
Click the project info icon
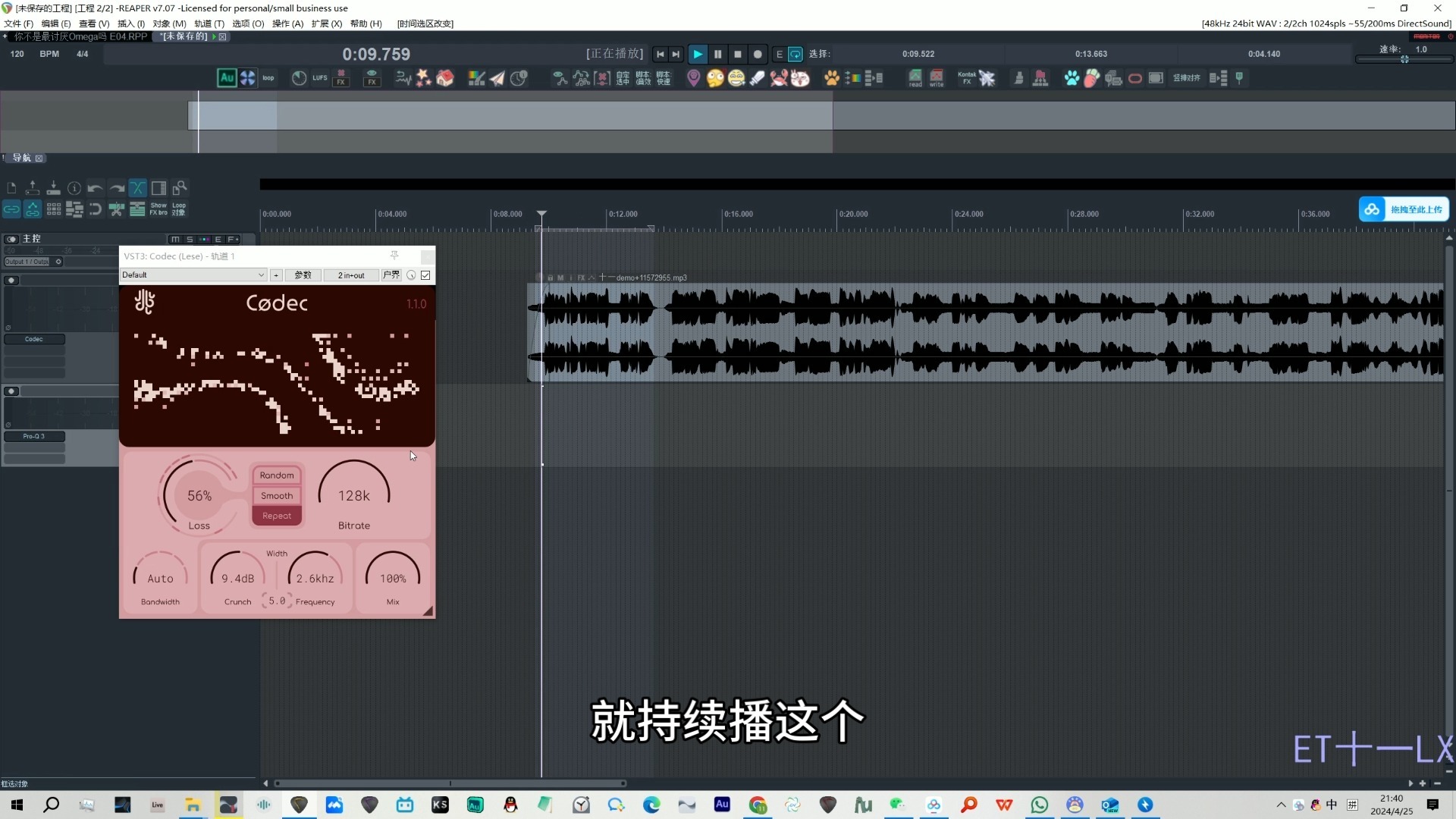(74, 188)
